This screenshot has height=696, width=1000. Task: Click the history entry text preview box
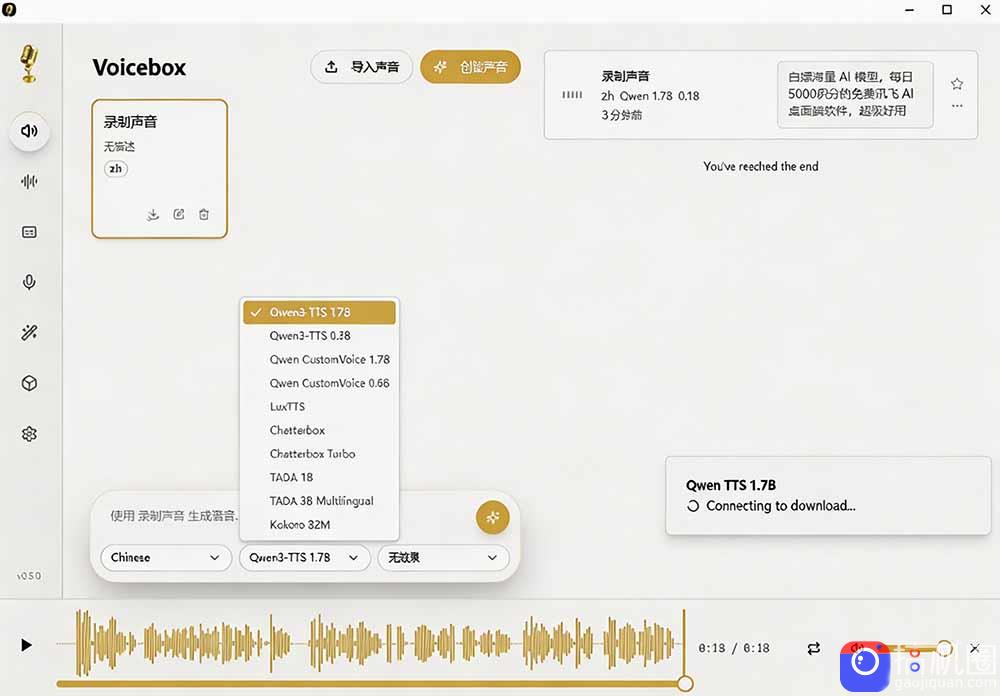[x=855, y=94]
